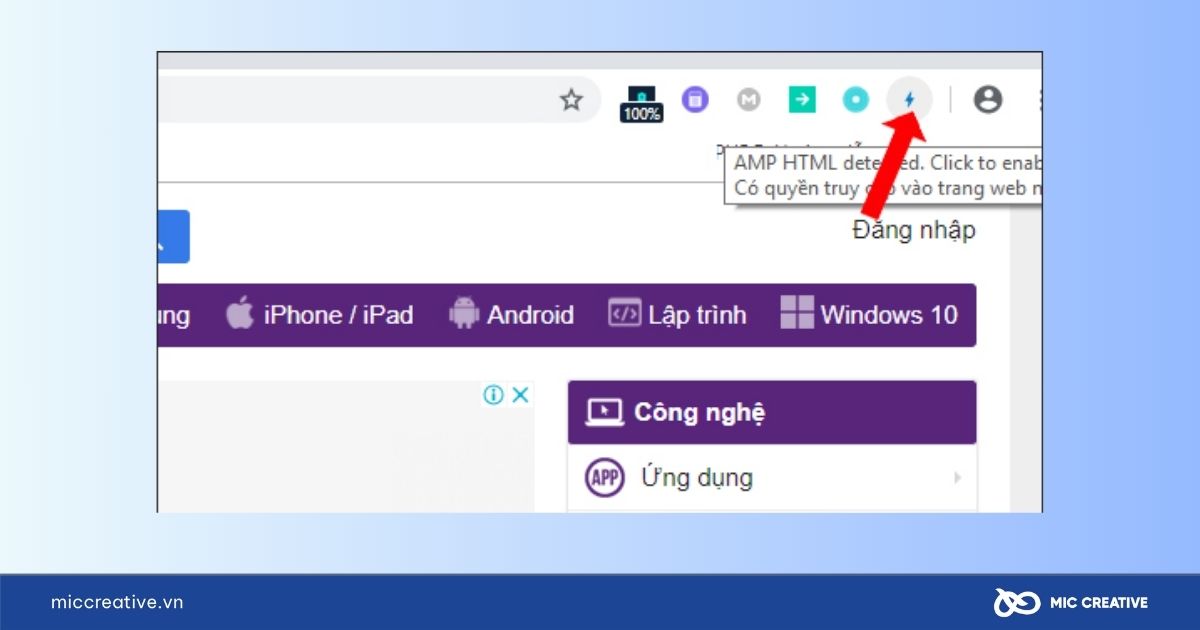Viewport: 1200px width, 630px height.
Task: Open the Công nghệ section header
Action: click(x=772, y=412)
